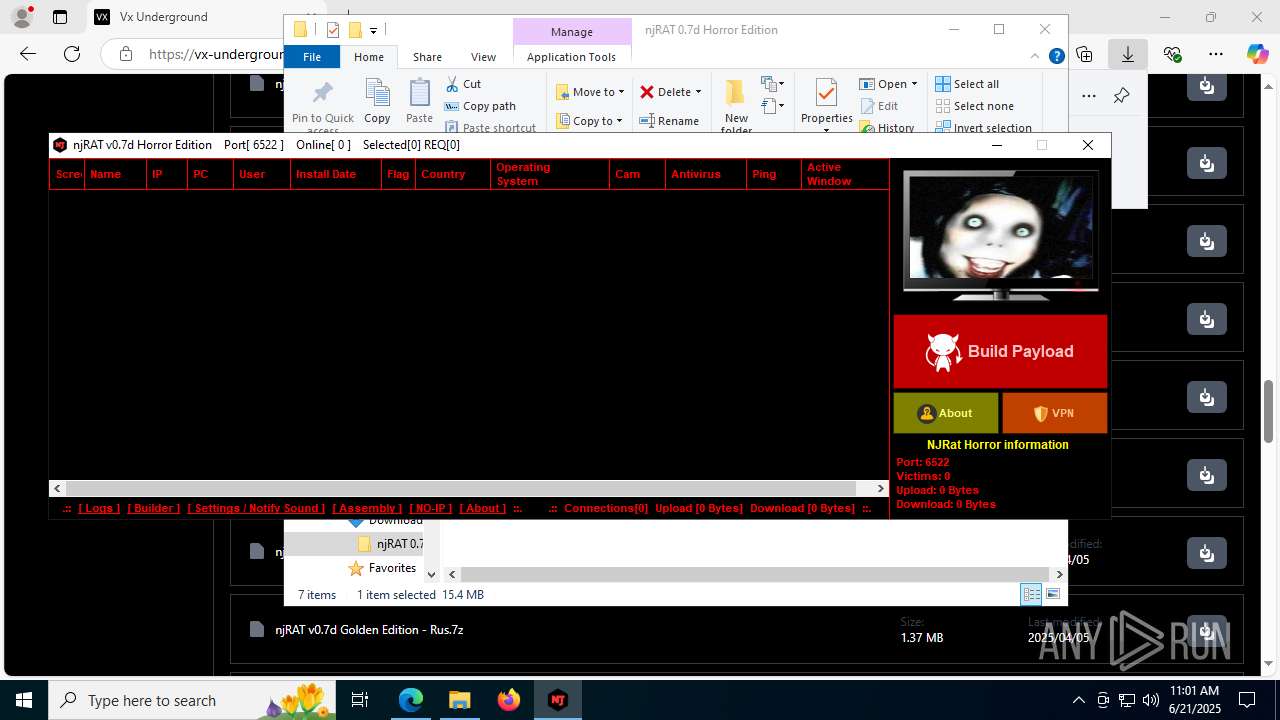The width and height of the screenshot is (1280, 720).
Task: Open Edge settings and more ellipsis
Action: pyautogui.click(x=1216, y=54)
